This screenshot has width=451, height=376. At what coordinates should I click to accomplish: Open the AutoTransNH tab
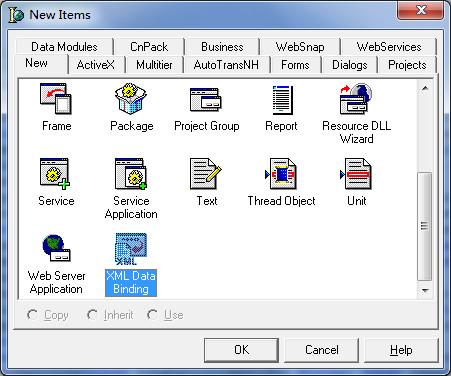pos(226,65)
